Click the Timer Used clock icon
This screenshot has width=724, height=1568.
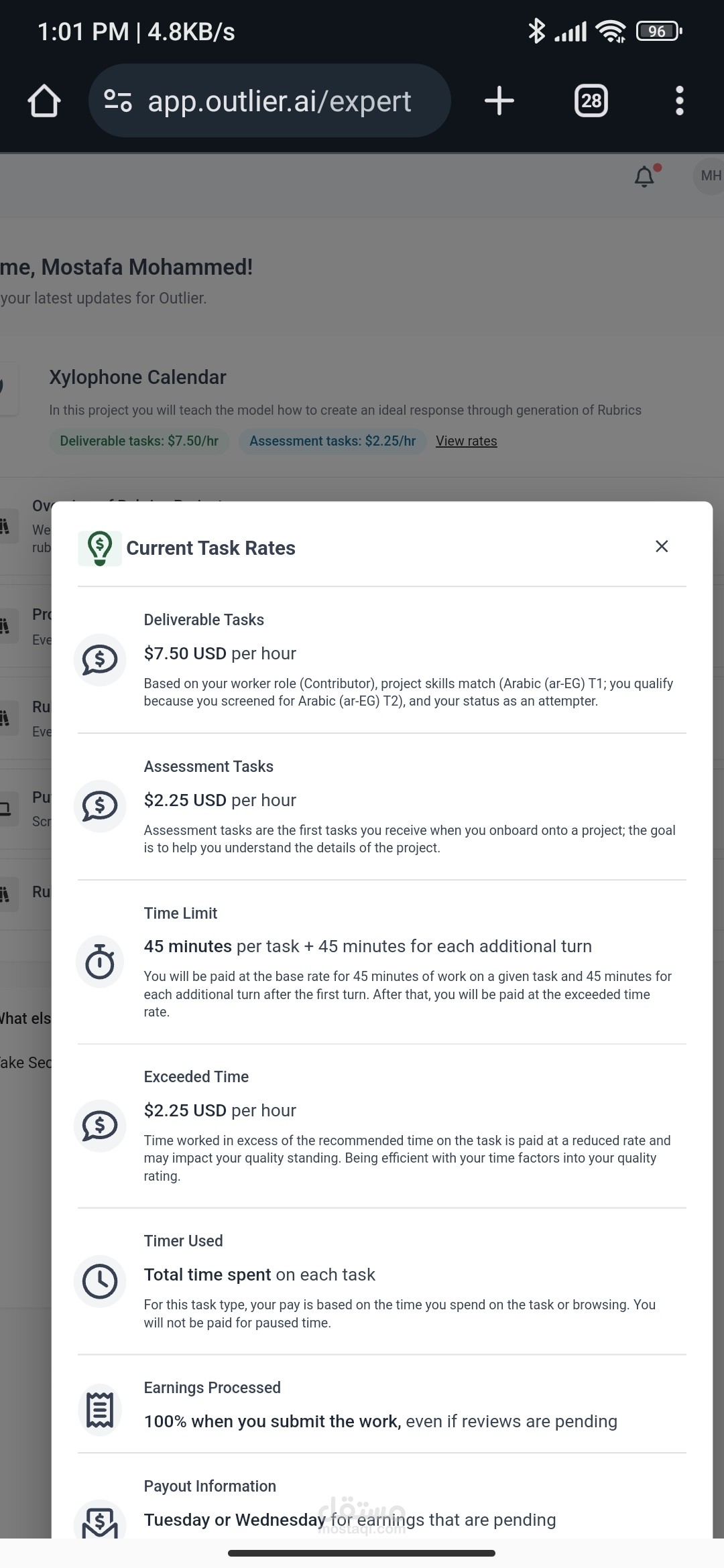100,1281
